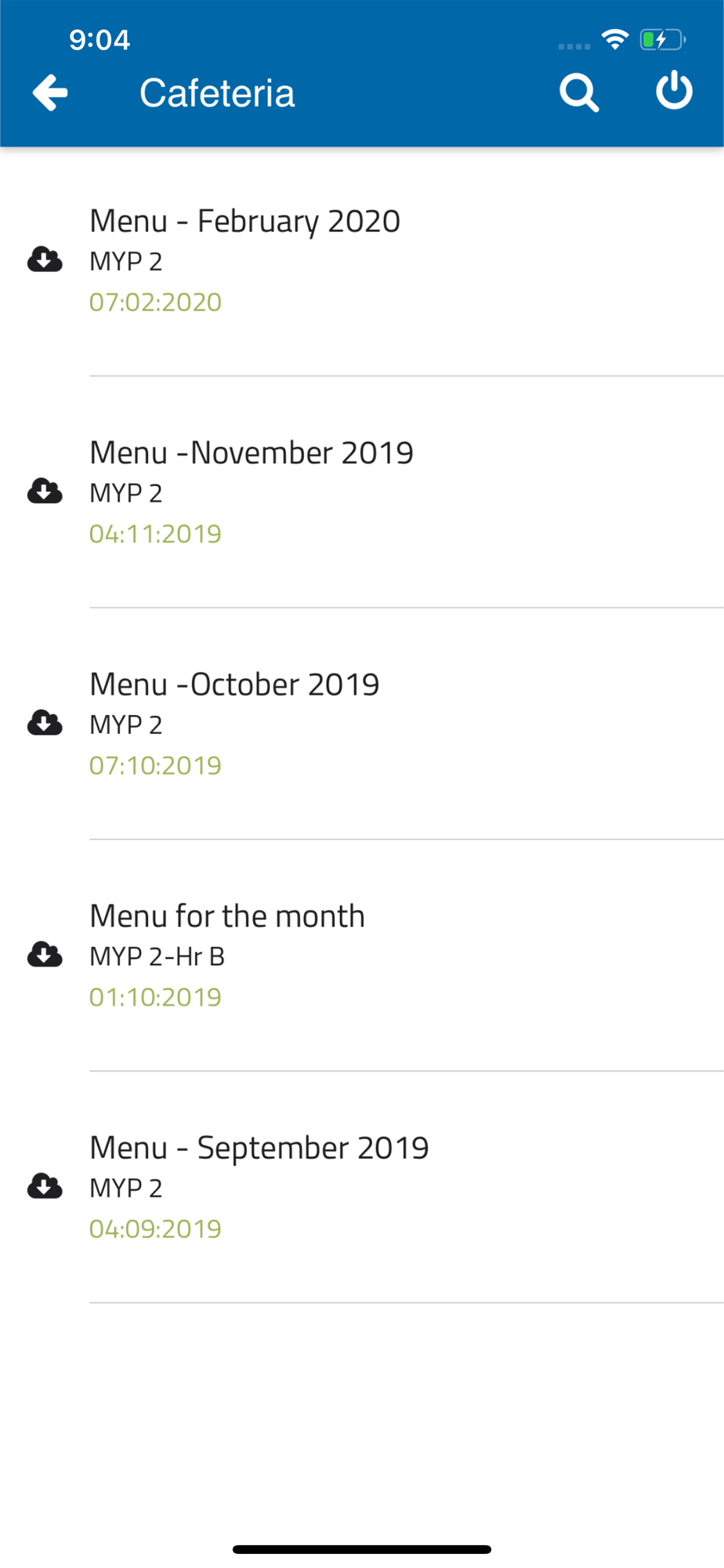Tap date 04:09:2019 under September menu
Image resolution: width=724 pixels, height=1568 pixels.
click(155, 1229)
